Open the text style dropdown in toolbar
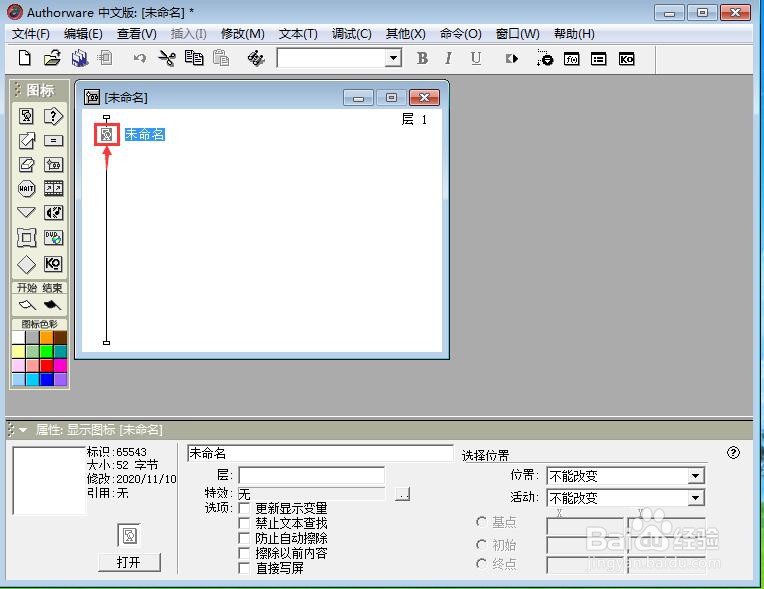This screenshot has width=764, height=589. coord(393,58)
